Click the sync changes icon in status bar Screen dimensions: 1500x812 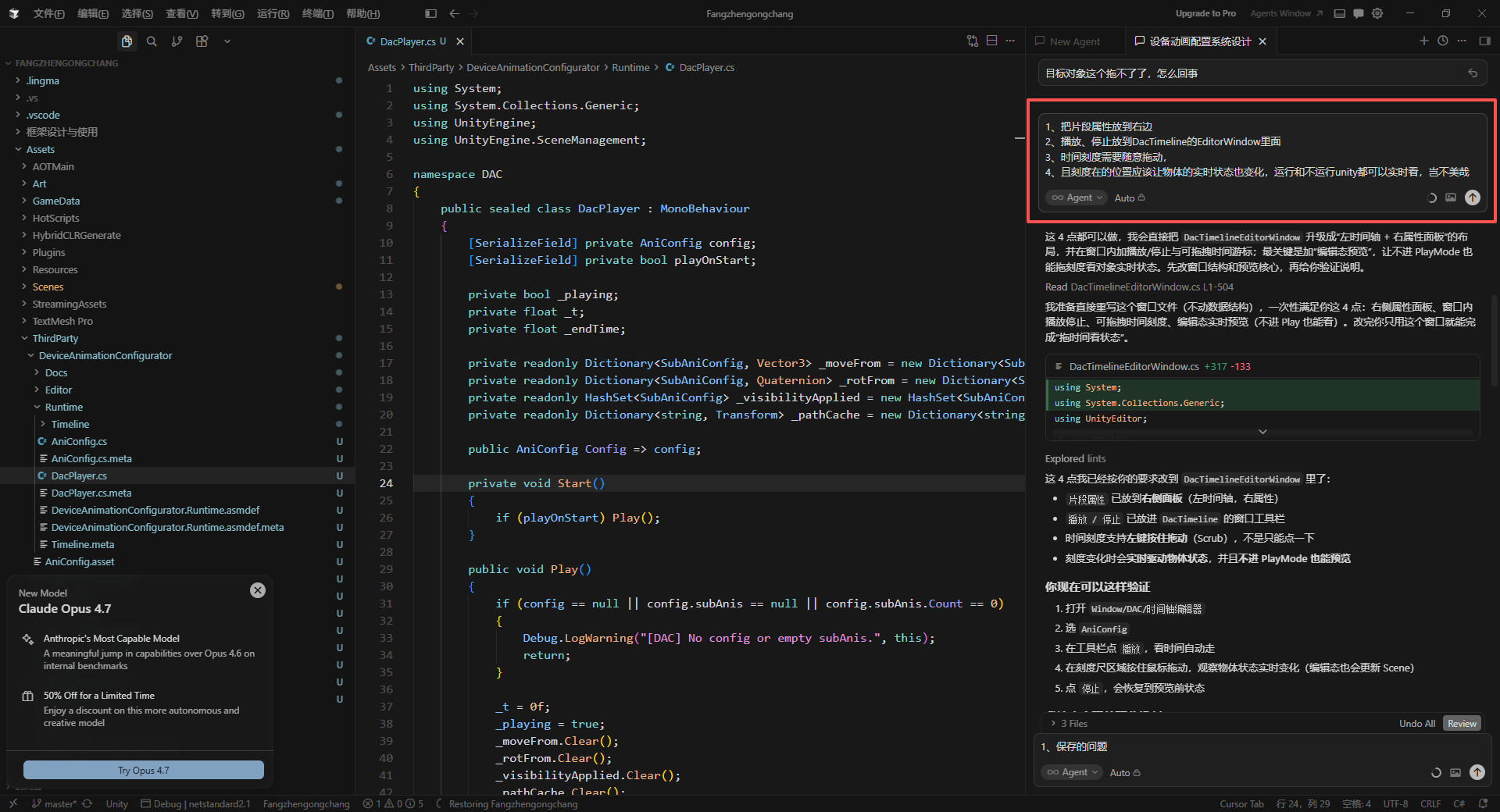87,803
